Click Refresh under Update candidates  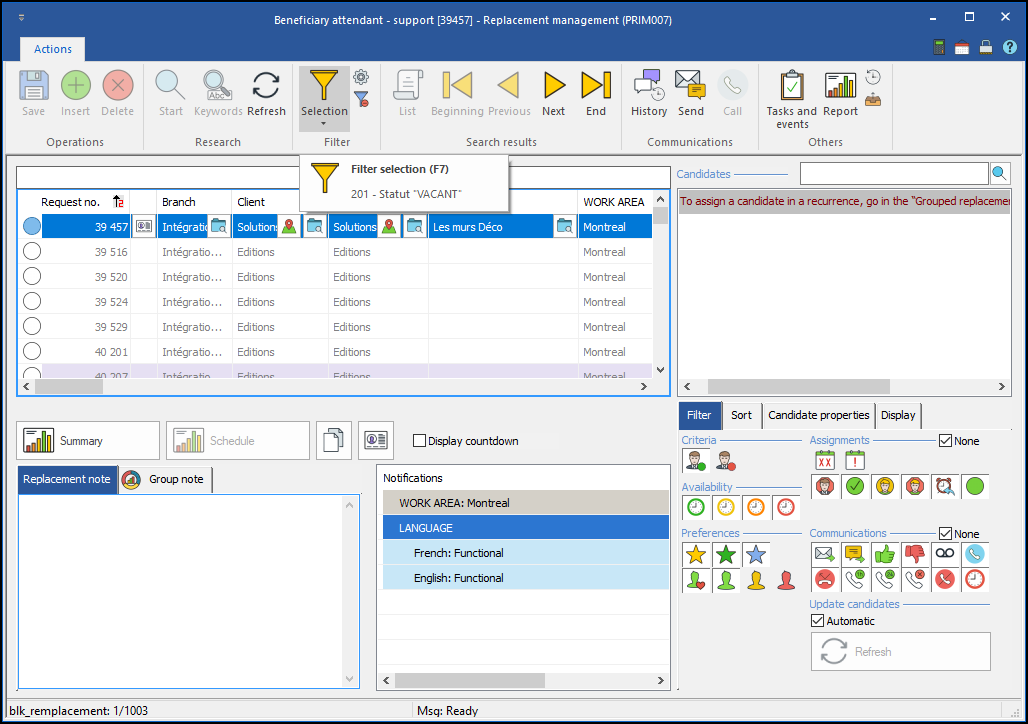[900, 651]
